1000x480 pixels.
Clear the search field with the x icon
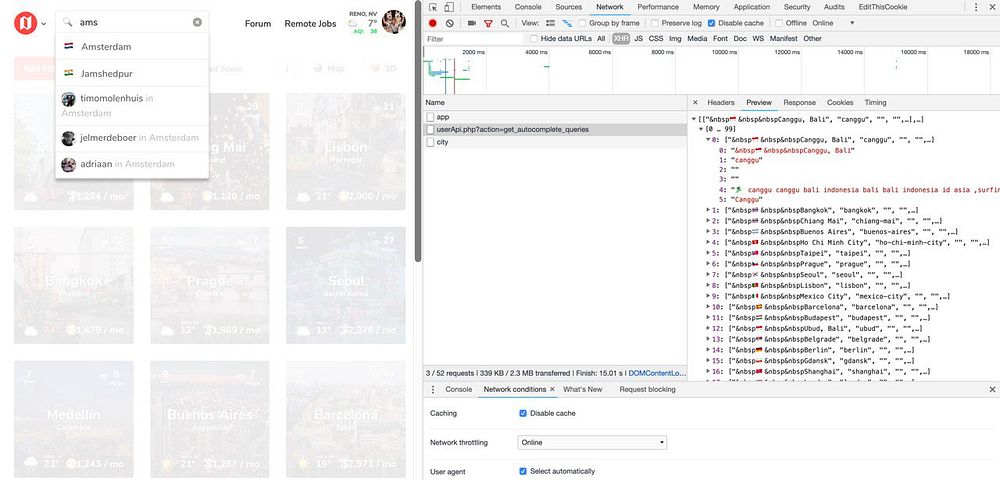pyautogui.click(x=197, y=22)
